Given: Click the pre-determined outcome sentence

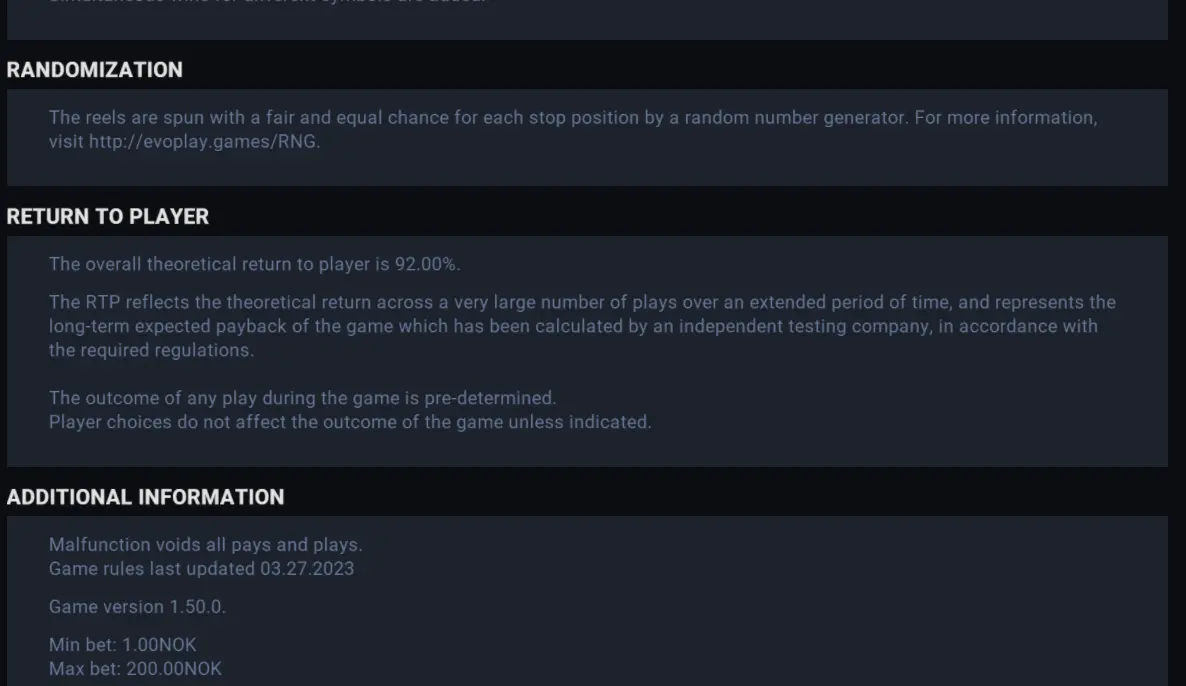Looking at the screenshot, I should point(303,398).
